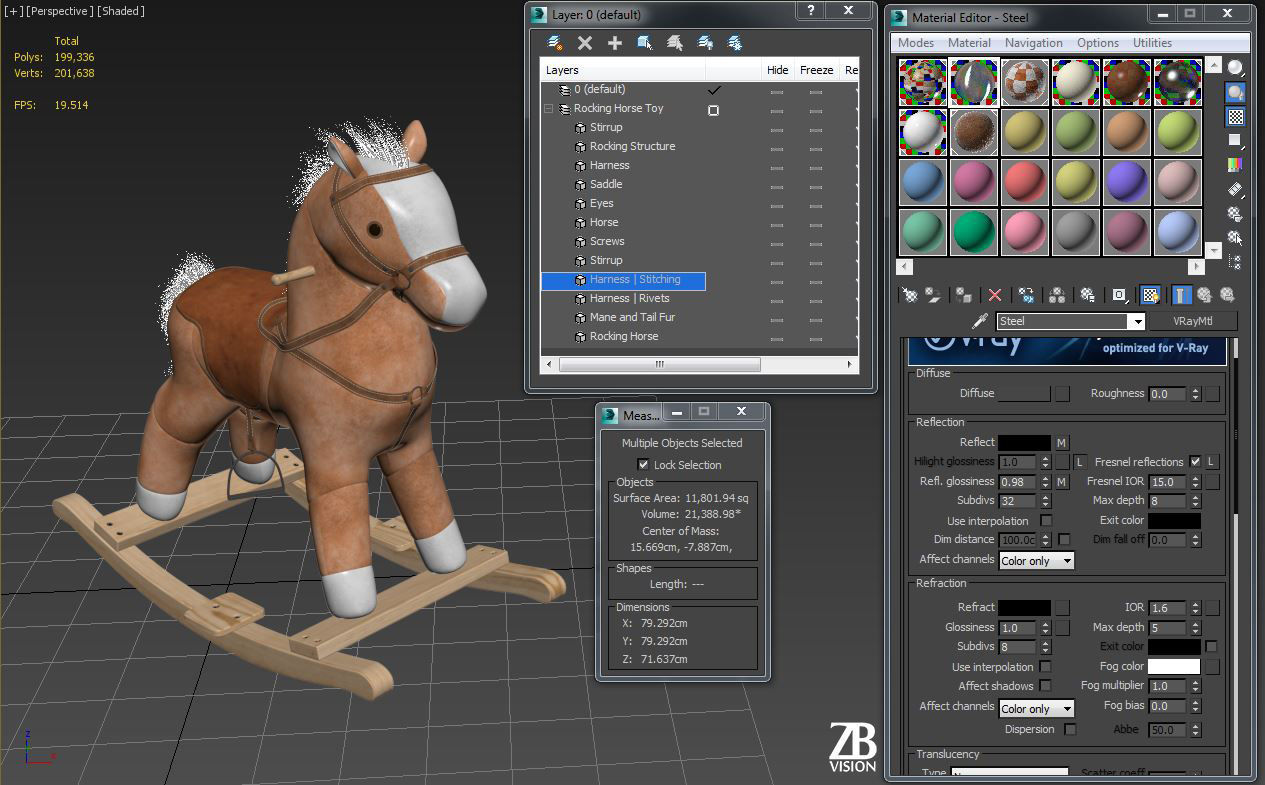Click Reflect black color swatch
The image size is (1265, 785).
[x=1024, y=442]
